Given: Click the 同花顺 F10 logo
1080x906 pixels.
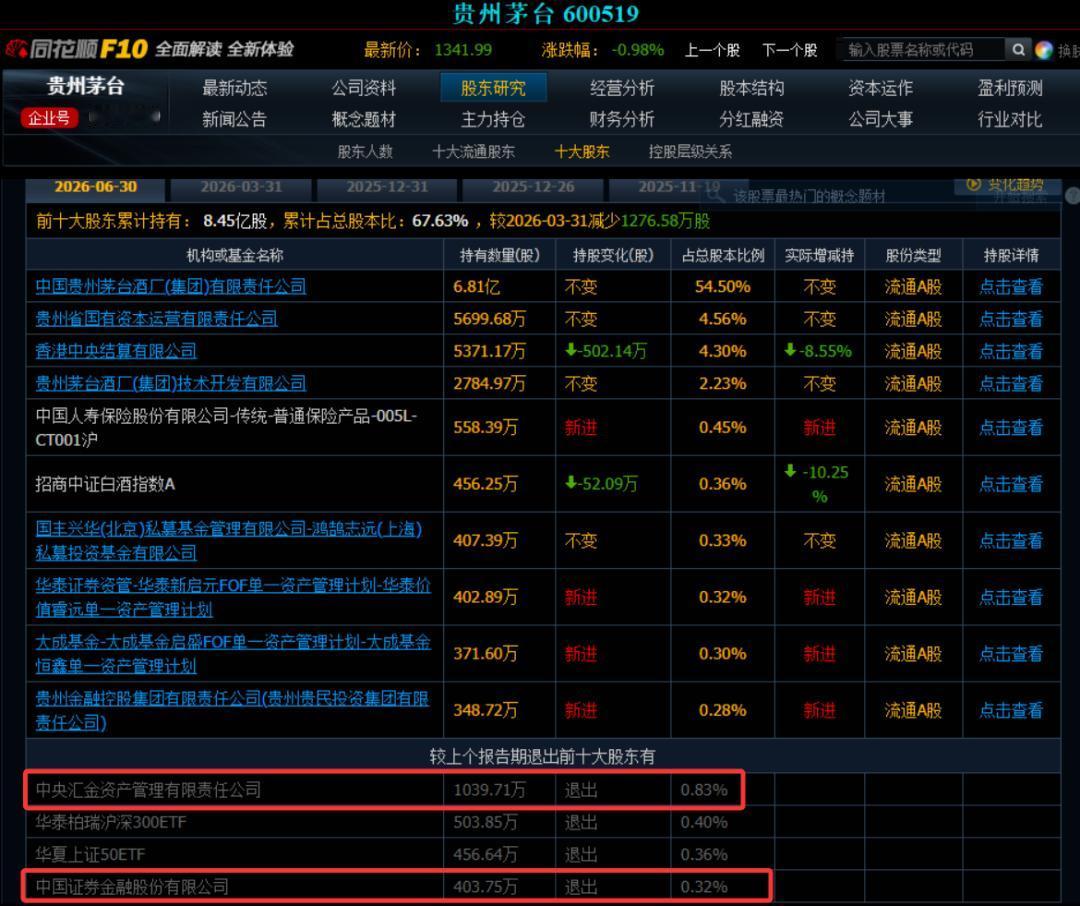Looking at the screenshot, I should click(76, 49).
